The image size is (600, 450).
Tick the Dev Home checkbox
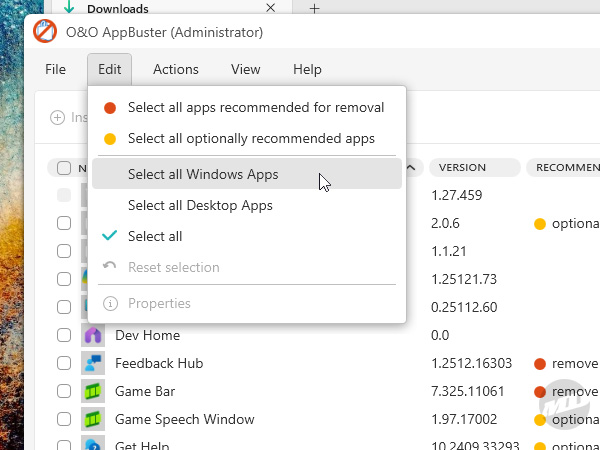point(64,335)
